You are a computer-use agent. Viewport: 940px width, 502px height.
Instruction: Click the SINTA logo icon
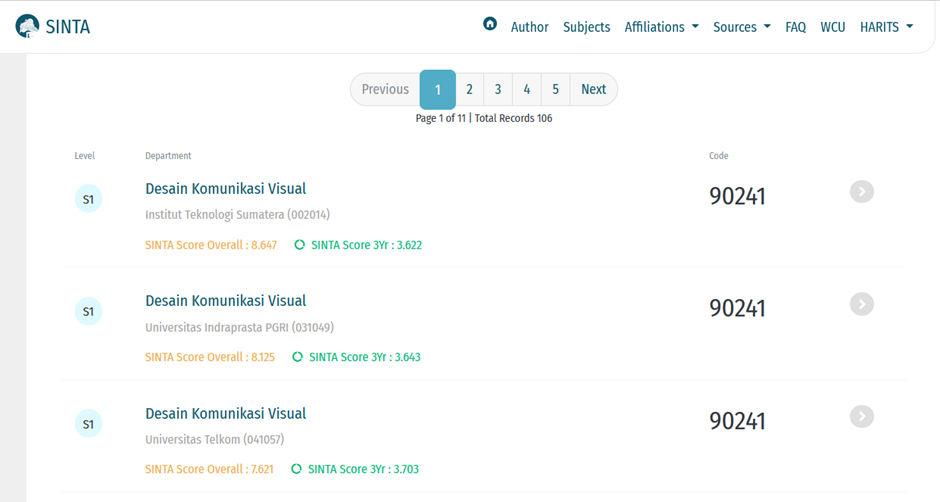[x=28, y=27]
